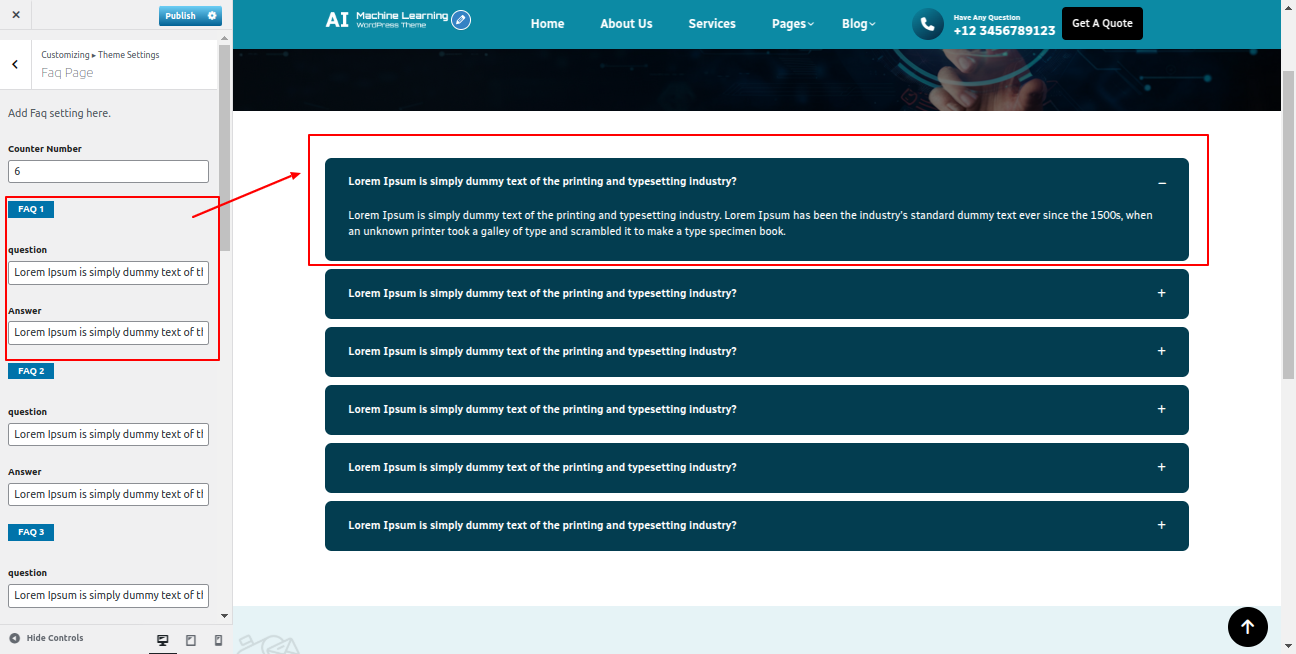Click the first FAQ answer paragraph
This screenshot has width=1296, height=654.
(750, 223)
